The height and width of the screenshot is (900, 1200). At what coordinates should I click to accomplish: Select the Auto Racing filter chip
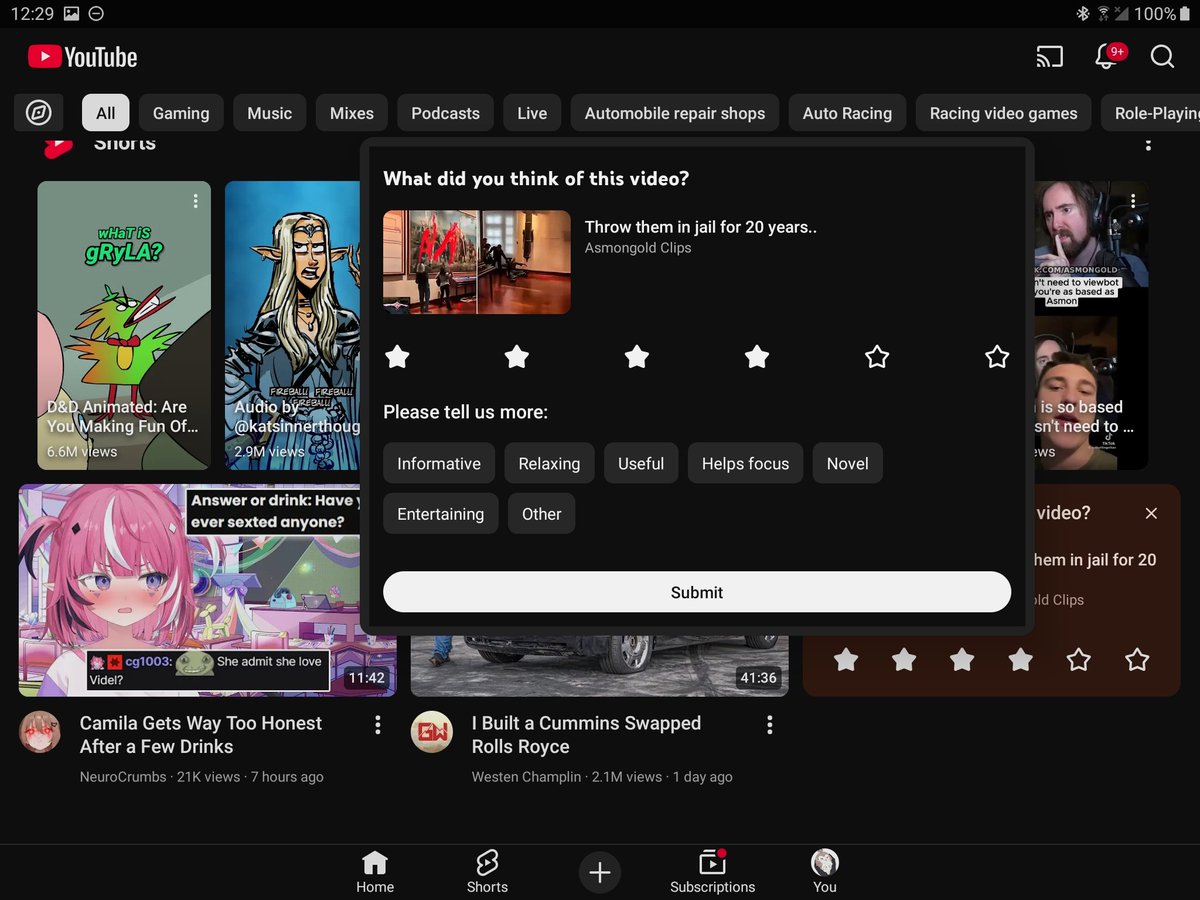click(x=847, y=113)
